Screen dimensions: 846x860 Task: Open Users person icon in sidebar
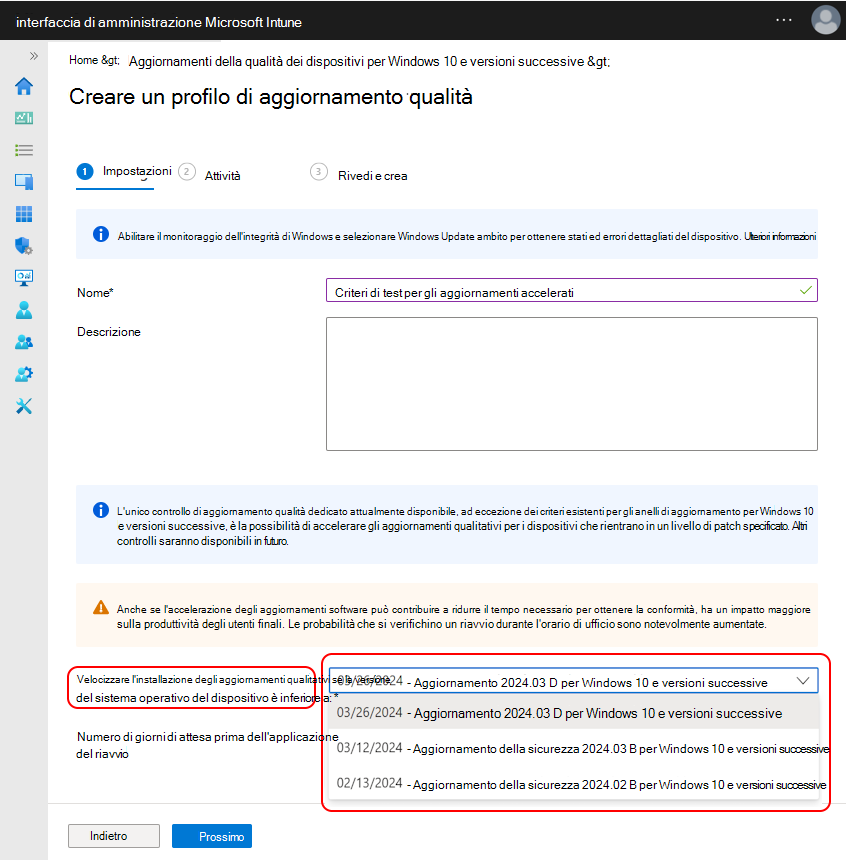24,310
